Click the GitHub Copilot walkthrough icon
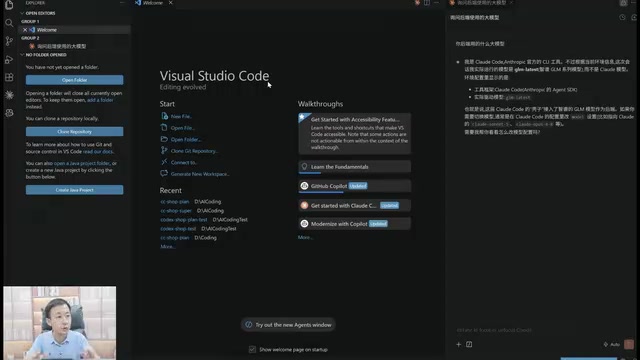Screen dimensions: 640x360 tap(304, 186)
